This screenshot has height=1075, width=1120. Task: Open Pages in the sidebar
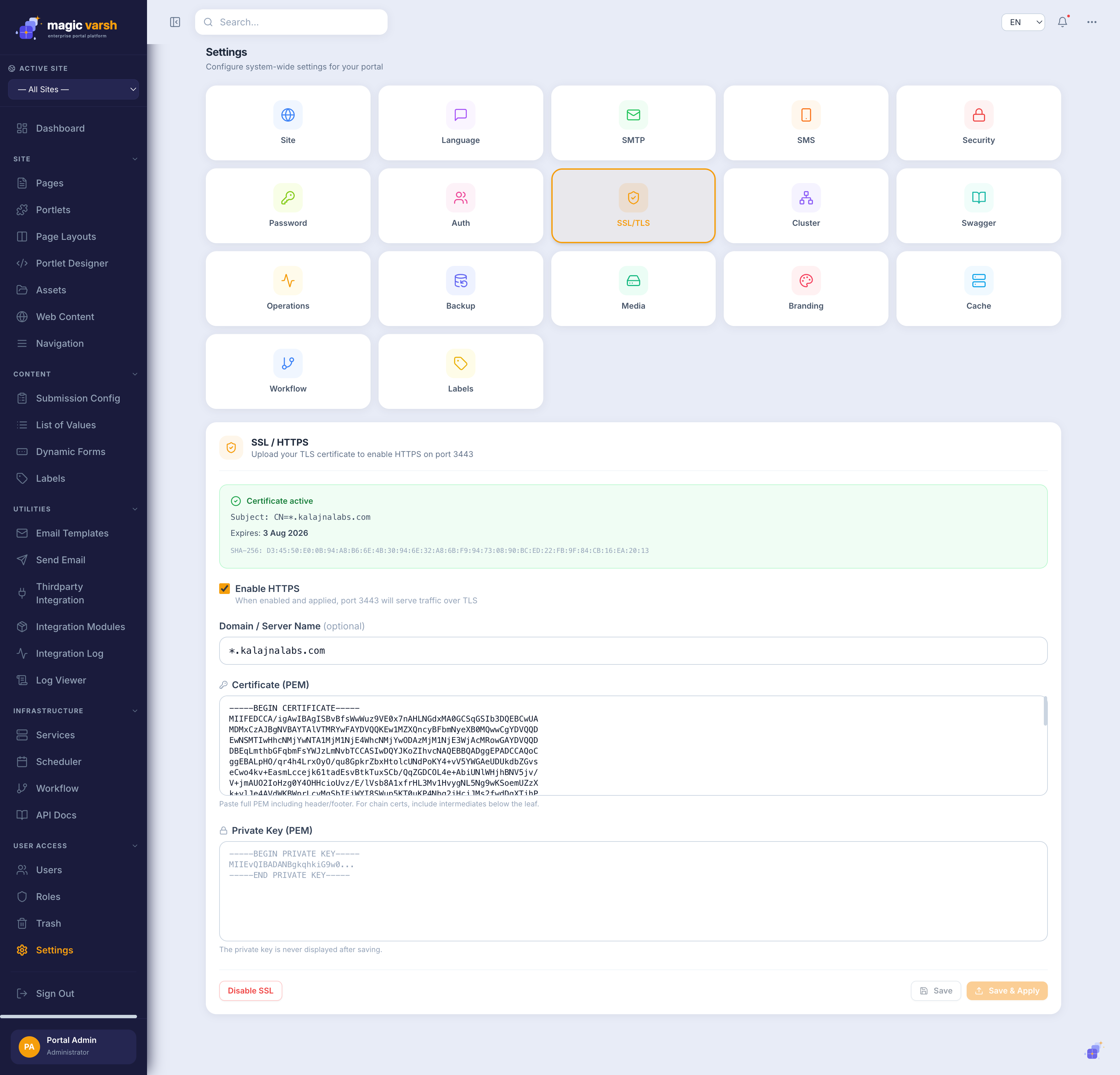[73, 183]
